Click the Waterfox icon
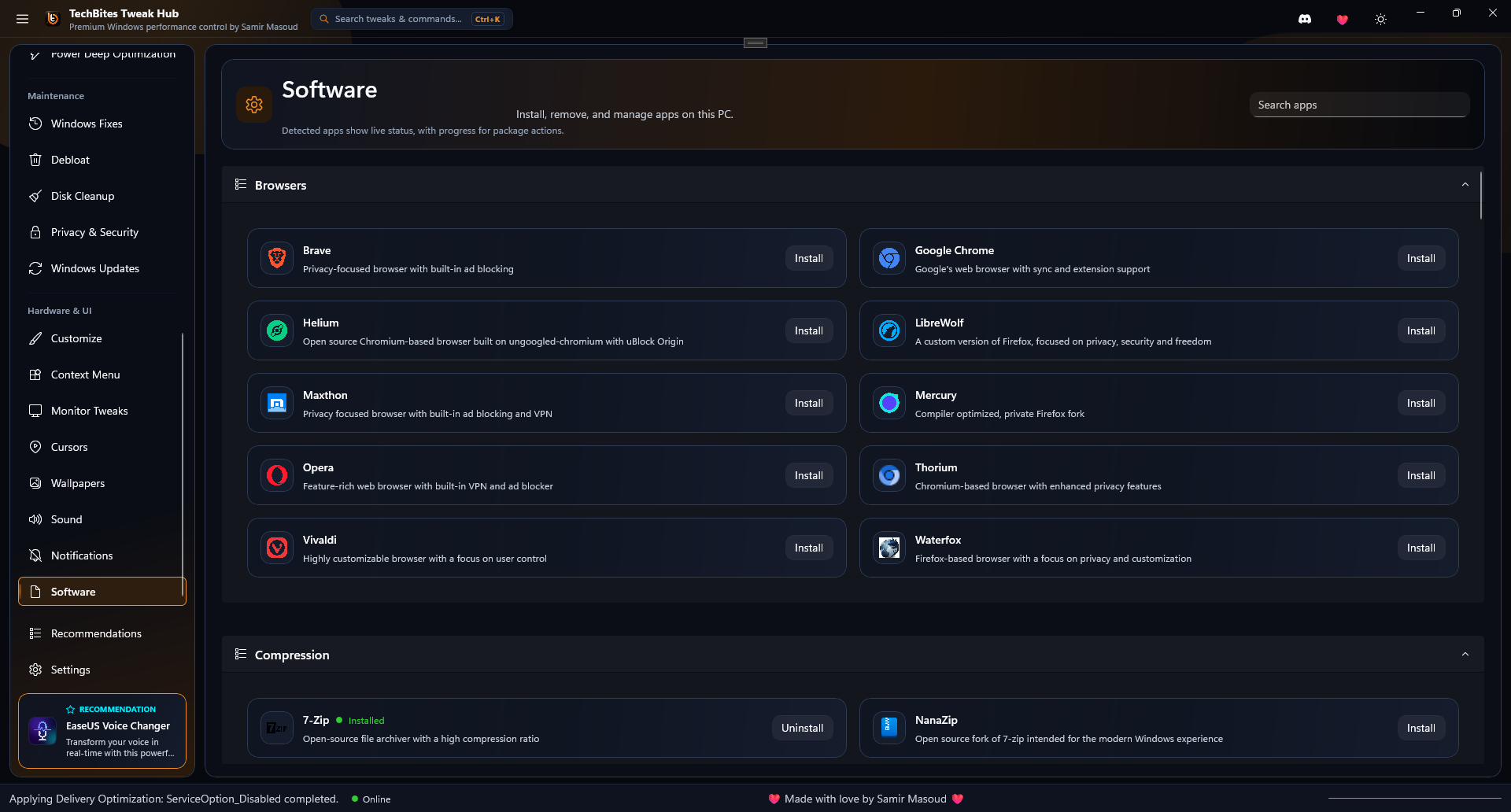The width and height of the screenshot is (1511, 812). click(889, 548)
